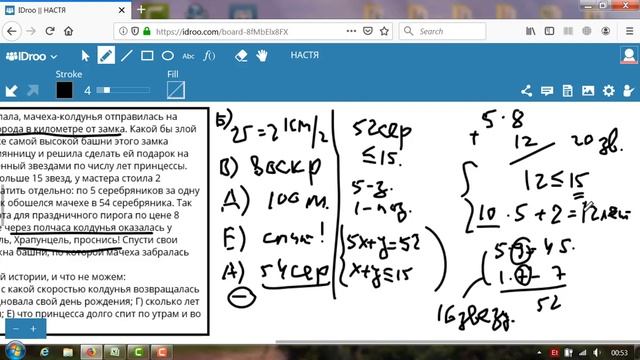
Task: View the site information icon
Action: pos(123,31)
